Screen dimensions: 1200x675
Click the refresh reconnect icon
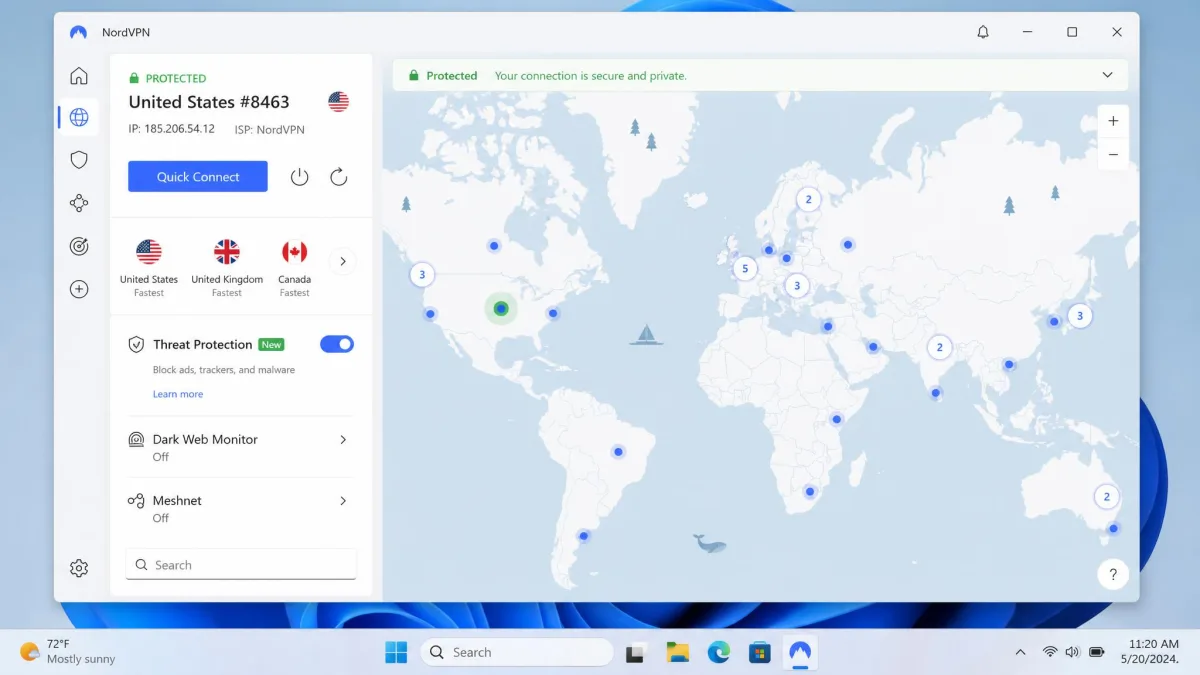coord(339,177)
